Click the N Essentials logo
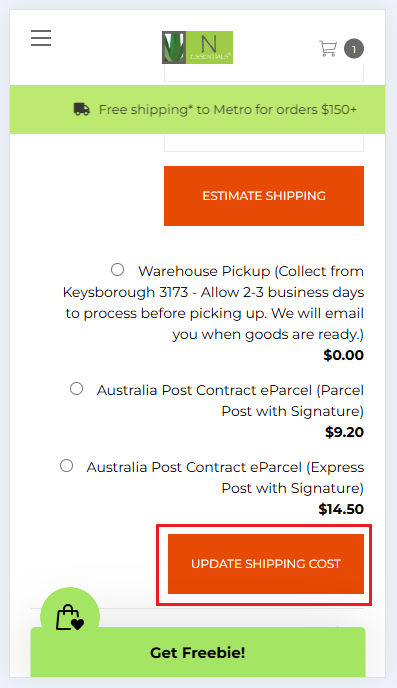The width and height of the screenshot is (397, 688). click(197, 47)
